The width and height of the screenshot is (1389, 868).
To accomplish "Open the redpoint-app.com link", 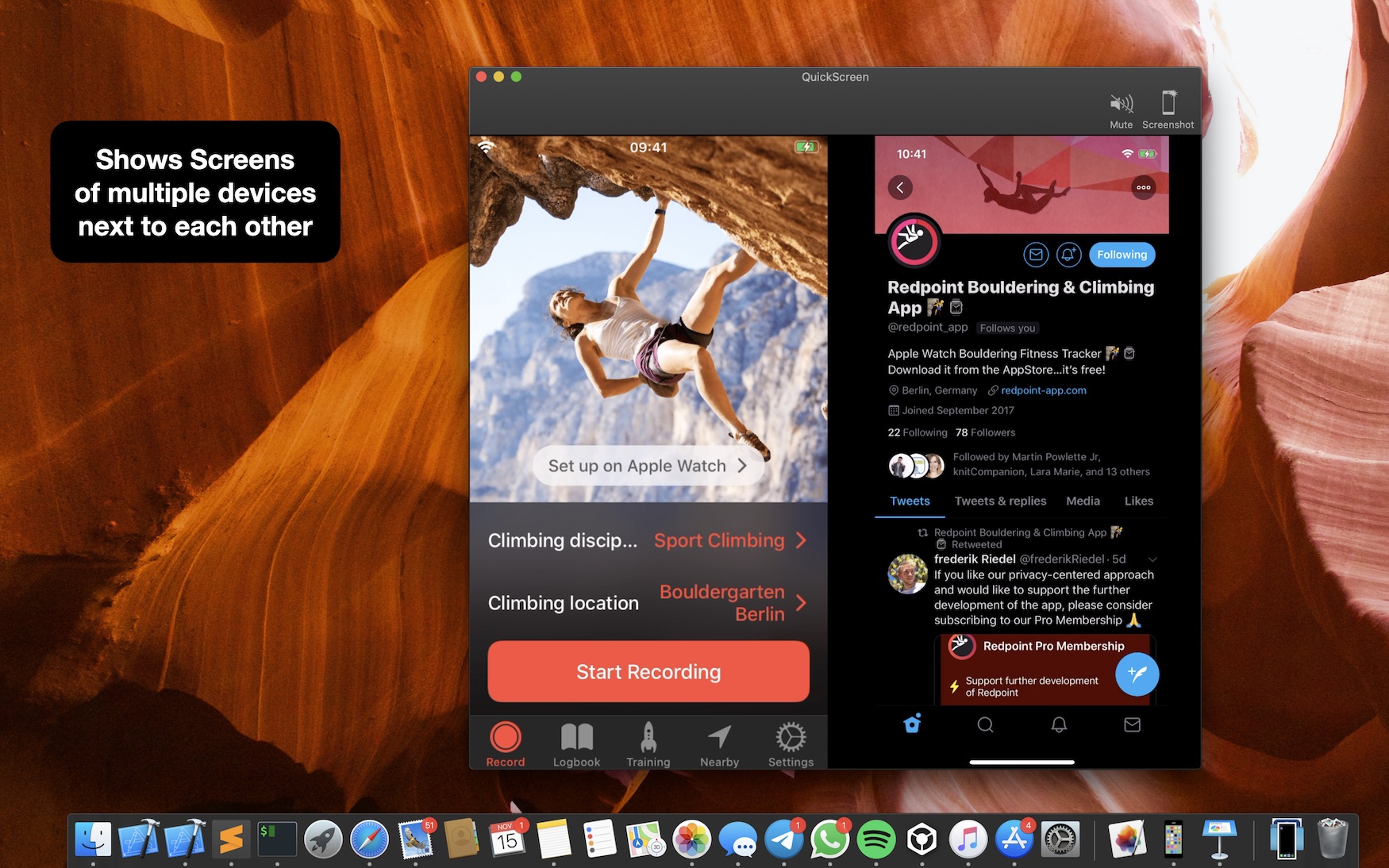I will pyautogui.click(x=1043, y=390).
